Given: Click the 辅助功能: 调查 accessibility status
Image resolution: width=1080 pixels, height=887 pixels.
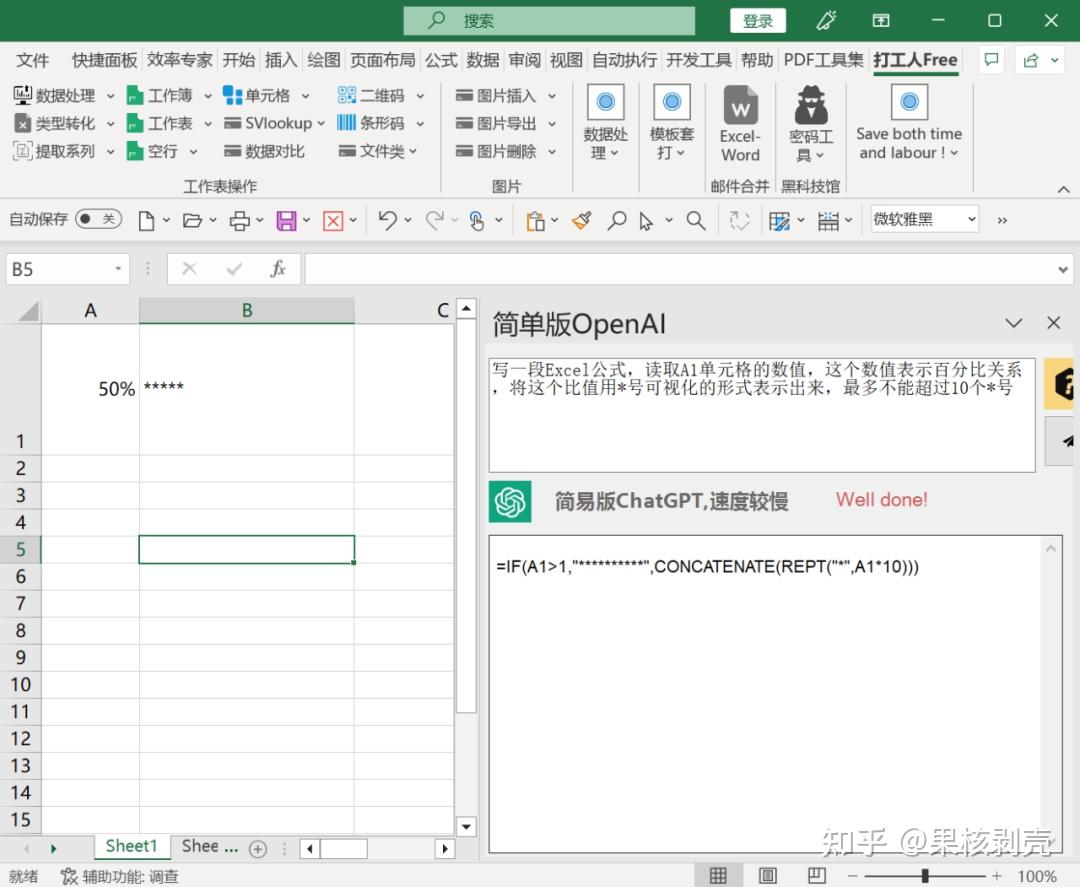Looking at the screenshot, I should [x=119, y=876].
